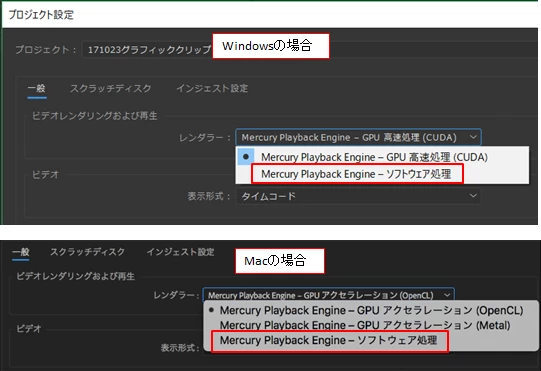Image resolution: width=541 pixels, height=371 pixels.
Task: Switch to スクラッチディスク tab in Windows dialog
Action: point(110,88)
